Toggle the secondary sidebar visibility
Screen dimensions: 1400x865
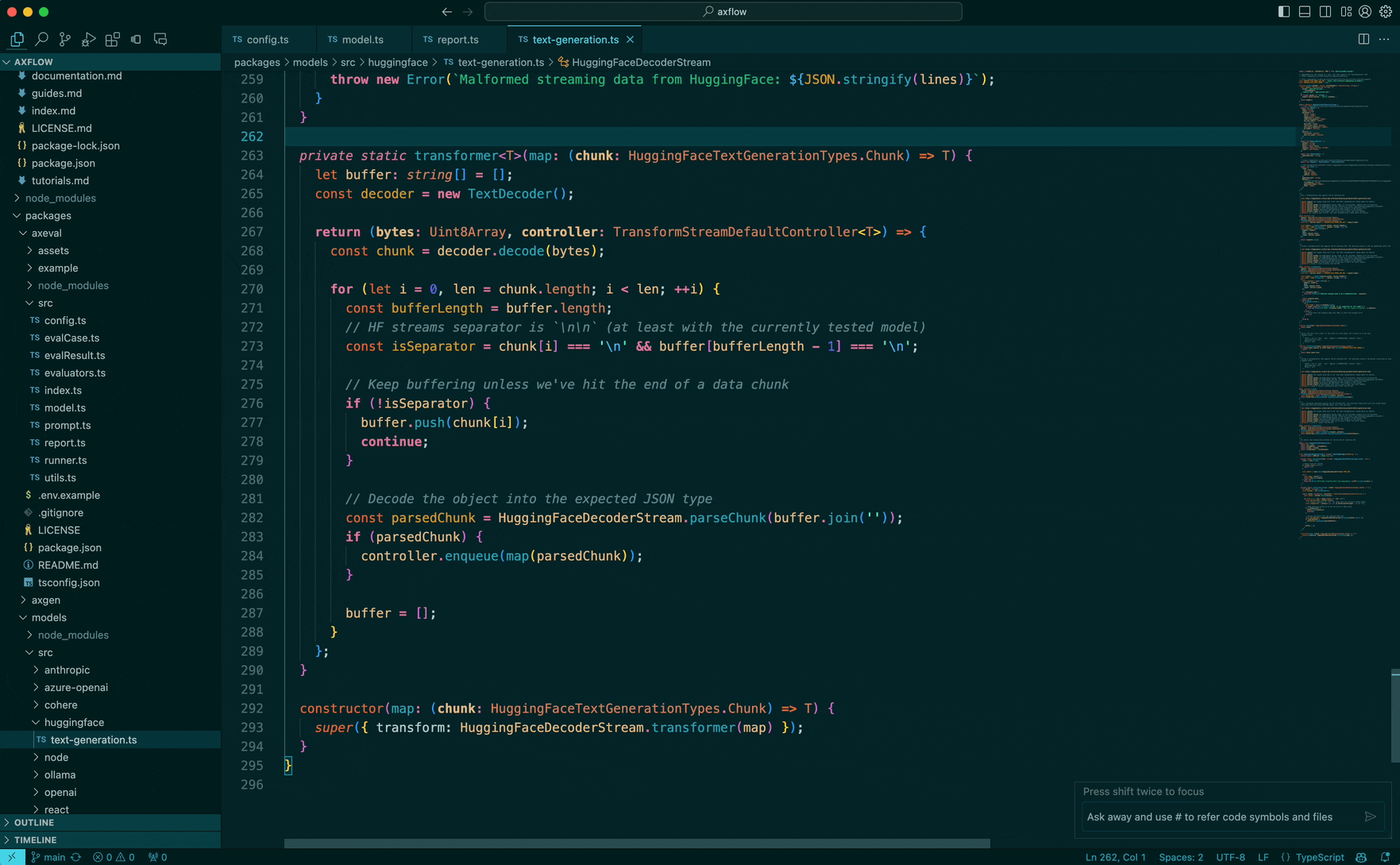point(1325,12)
